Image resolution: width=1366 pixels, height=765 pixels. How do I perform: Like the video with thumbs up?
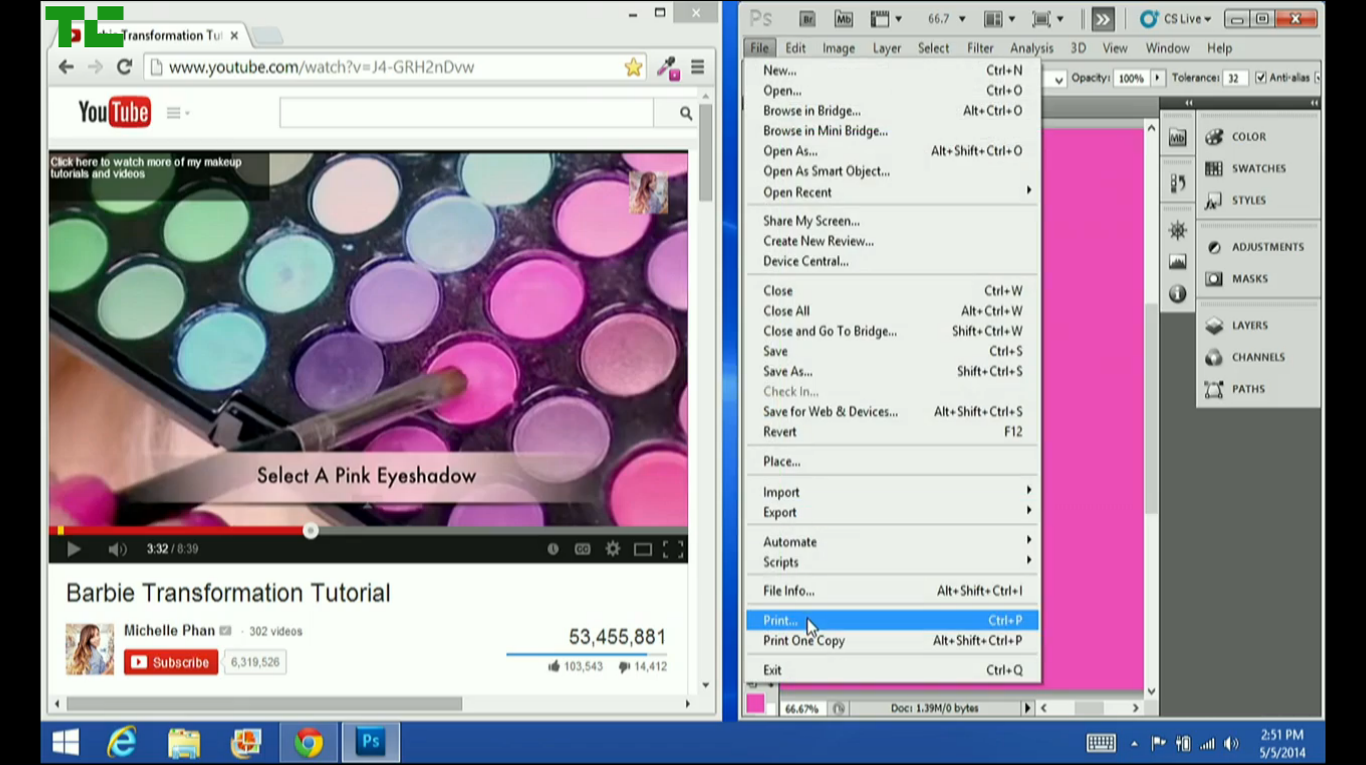tap(554, 666)
